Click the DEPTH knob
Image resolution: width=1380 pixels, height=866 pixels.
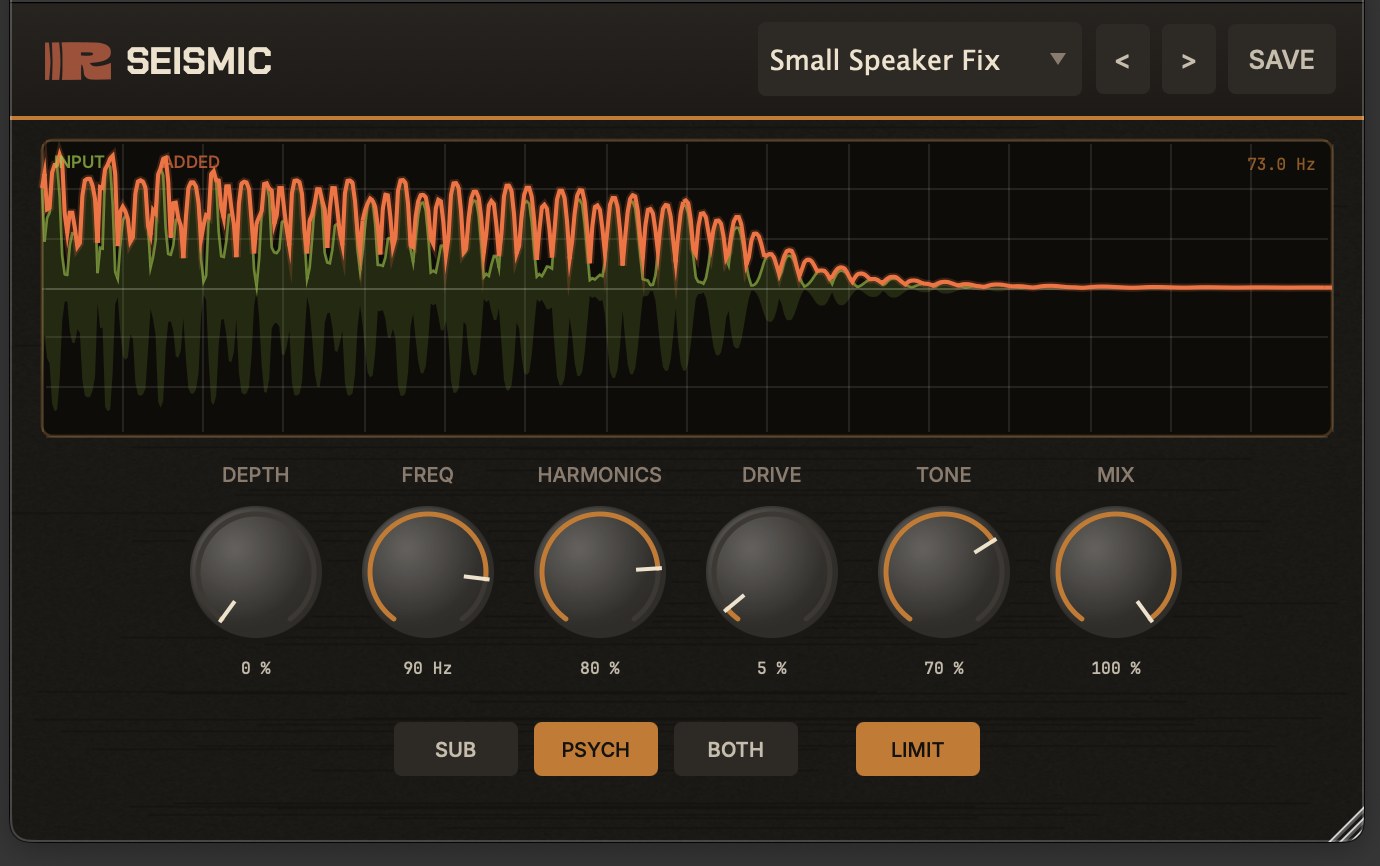point(256,573)
